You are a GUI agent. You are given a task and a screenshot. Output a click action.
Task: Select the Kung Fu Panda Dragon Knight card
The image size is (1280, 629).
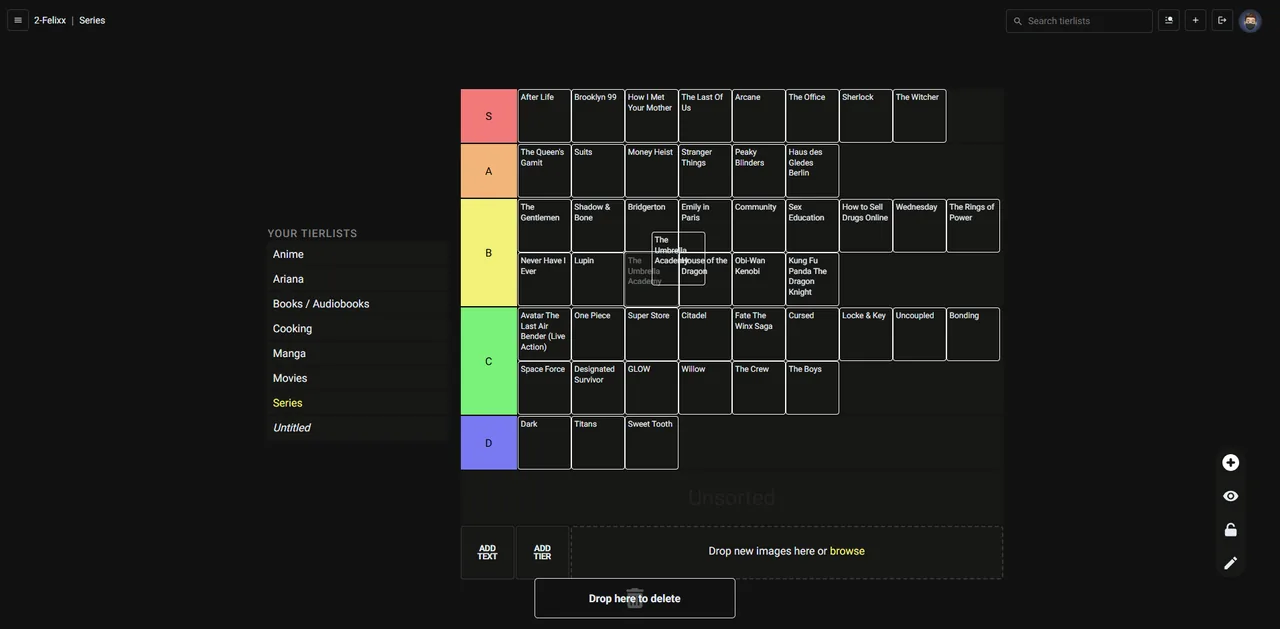point(813,279)
